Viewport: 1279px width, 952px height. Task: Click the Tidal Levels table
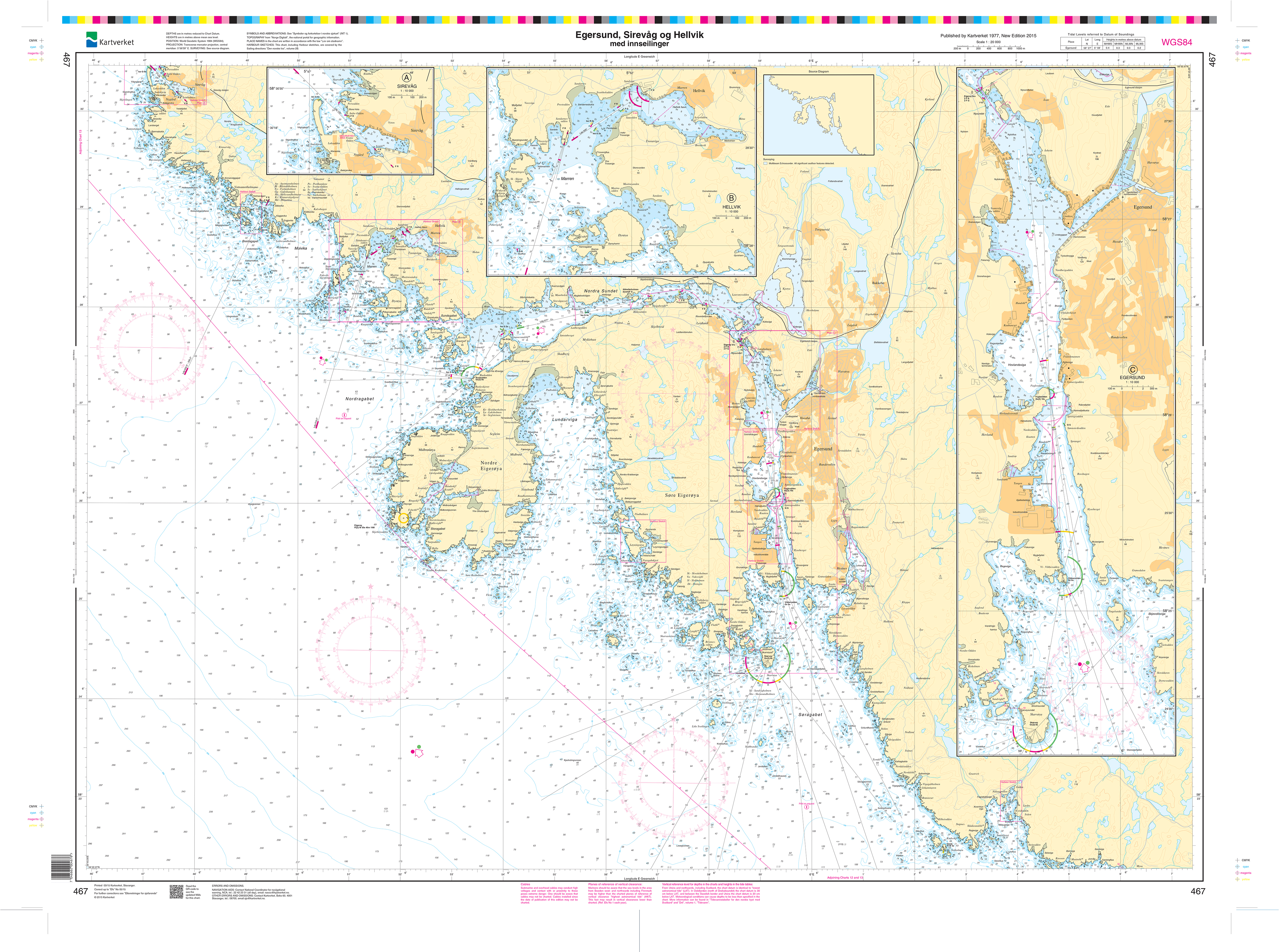(1102, 44)
